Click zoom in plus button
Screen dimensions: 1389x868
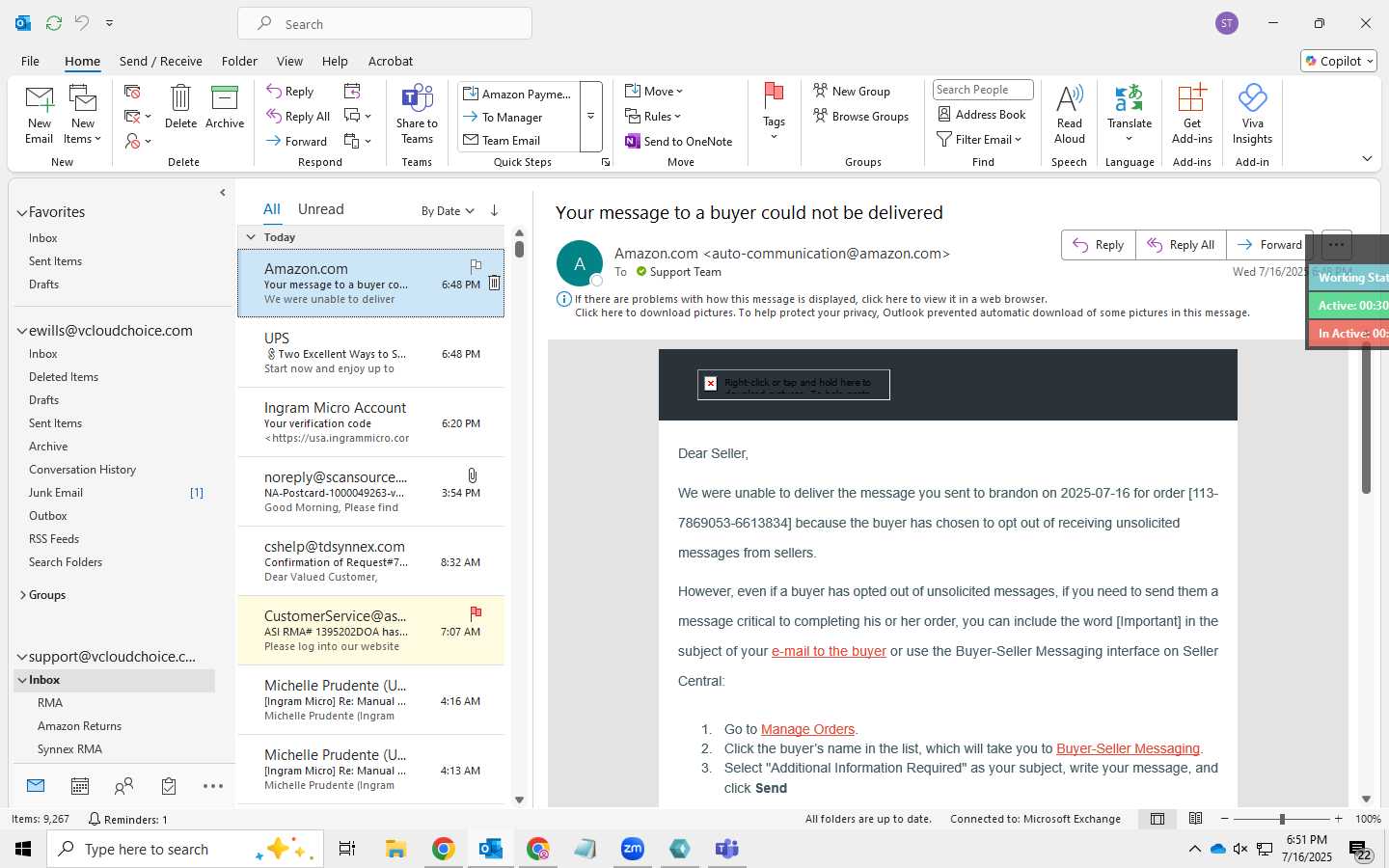[1338, 819]
